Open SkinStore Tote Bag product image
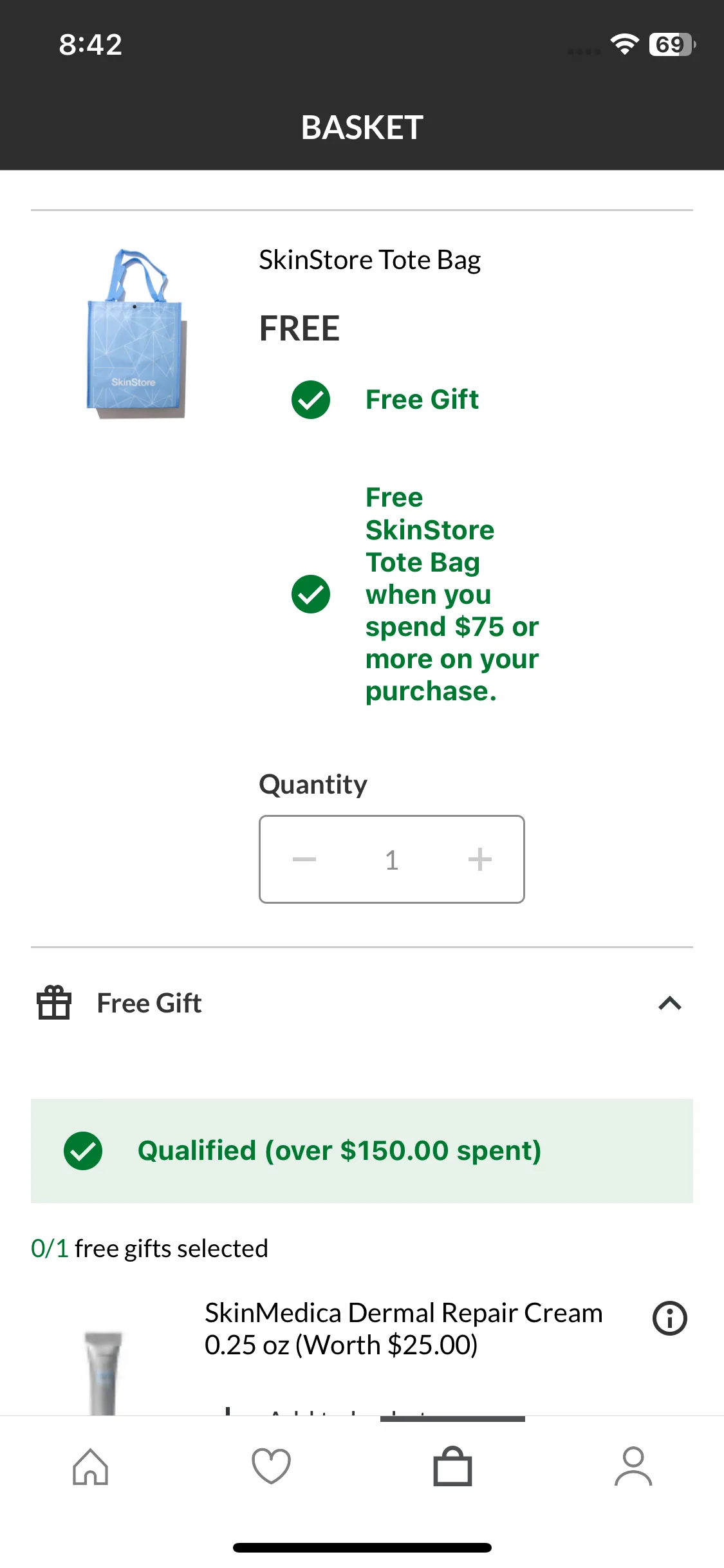The image size is (724, 1568). [x=136, y=334]
